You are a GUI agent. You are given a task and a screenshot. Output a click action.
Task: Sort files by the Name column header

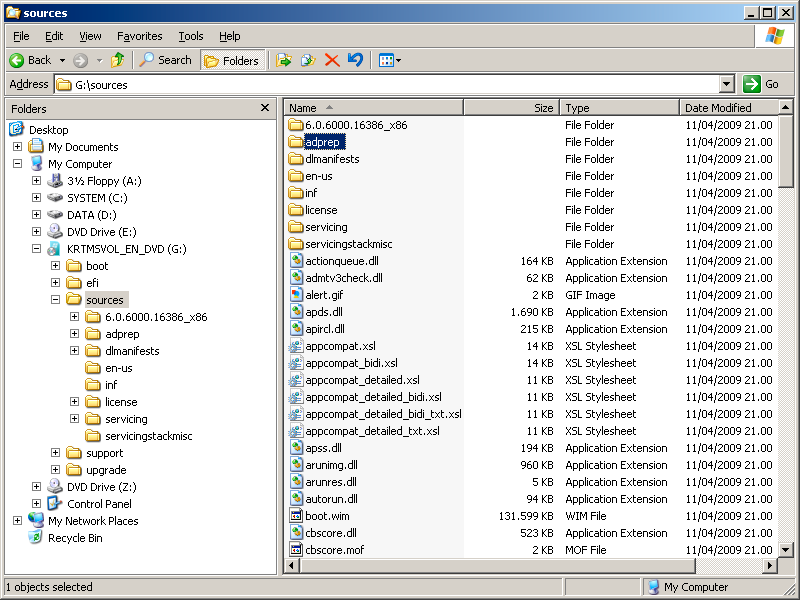pos(373,108)
